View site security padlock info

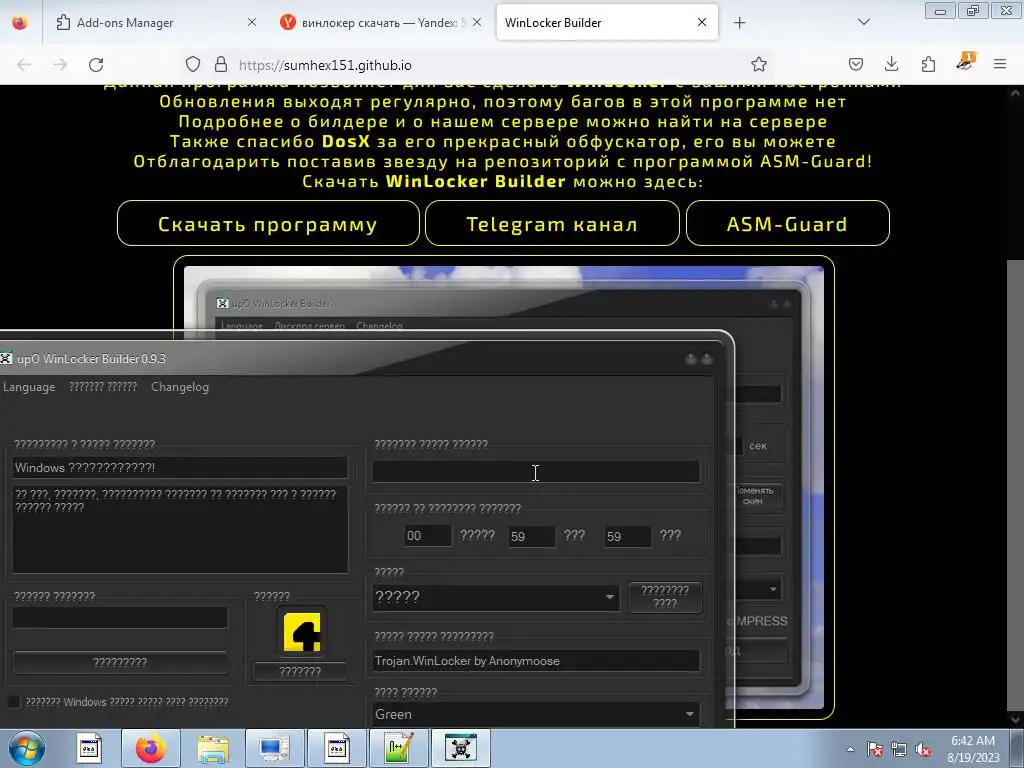click(221, 65)
